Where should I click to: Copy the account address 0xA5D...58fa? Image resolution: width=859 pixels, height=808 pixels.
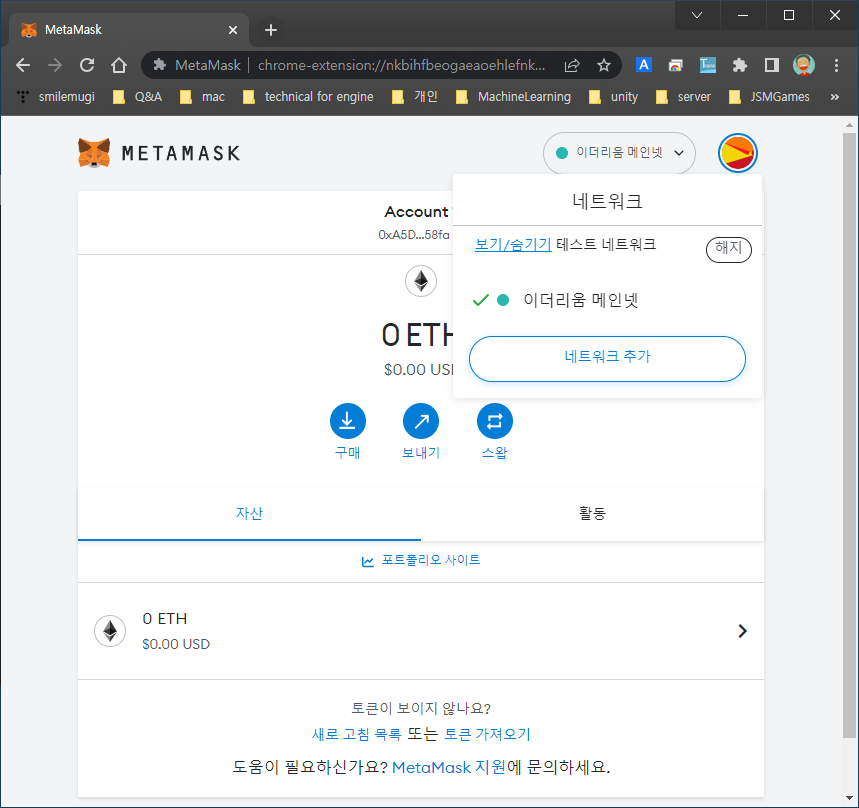tap(414, 235)
